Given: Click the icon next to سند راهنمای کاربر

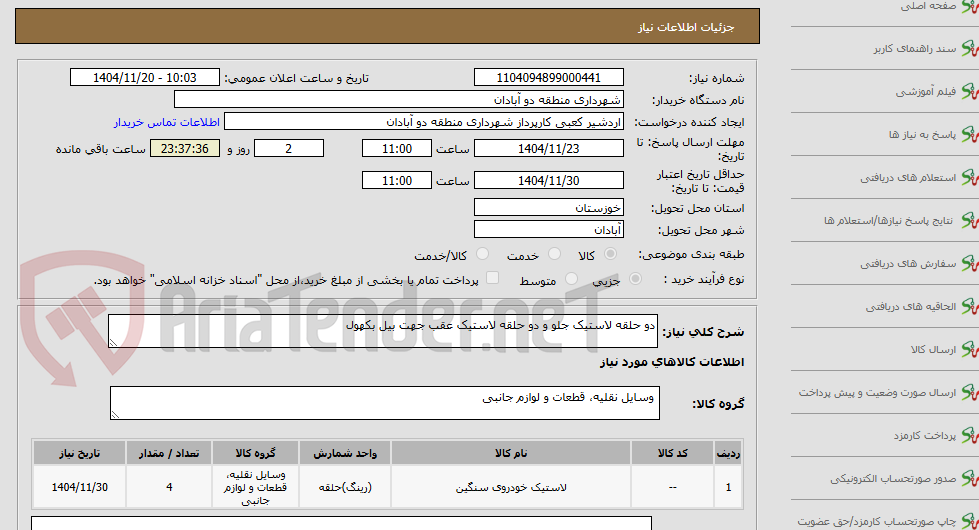Looking at the screenshot, I should point(970,49).
